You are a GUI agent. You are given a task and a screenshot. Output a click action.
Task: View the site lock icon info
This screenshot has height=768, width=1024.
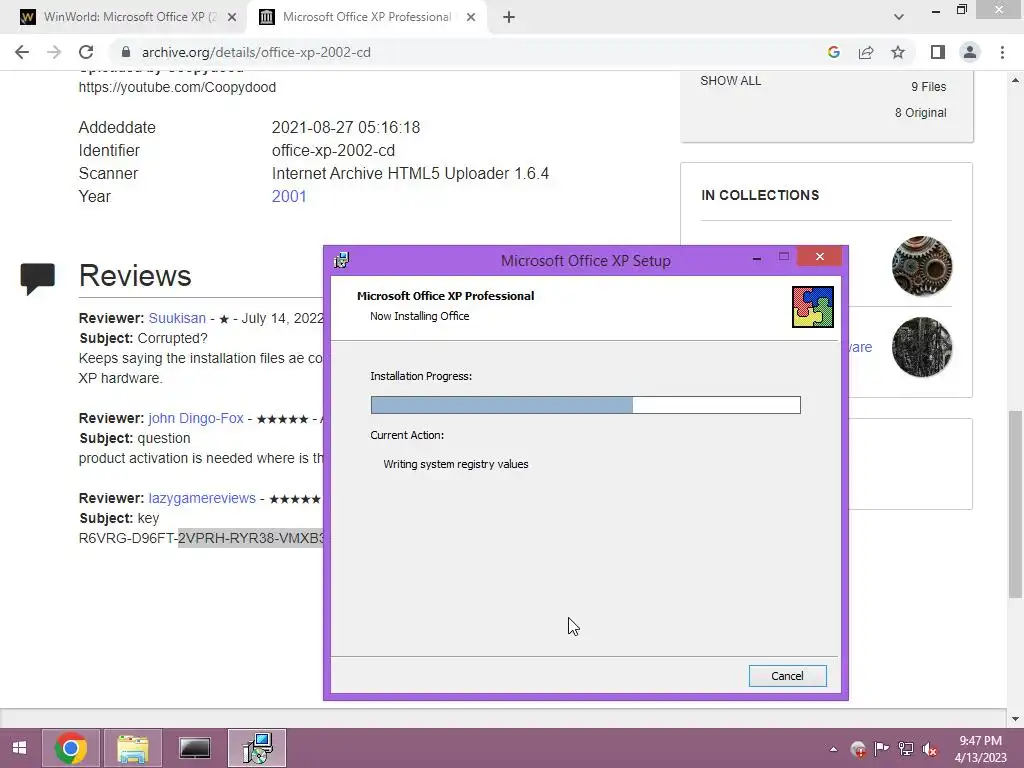126,52
